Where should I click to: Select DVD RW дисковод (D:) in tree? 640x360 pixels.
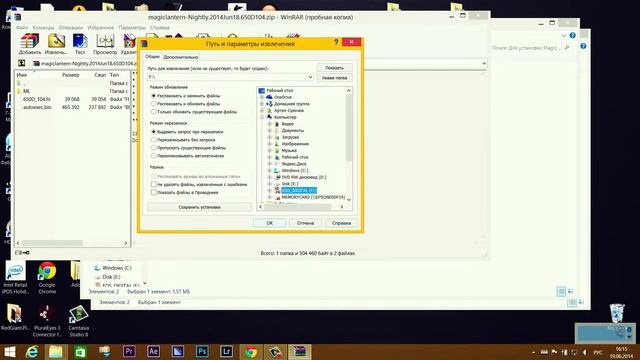click(304, 177)
